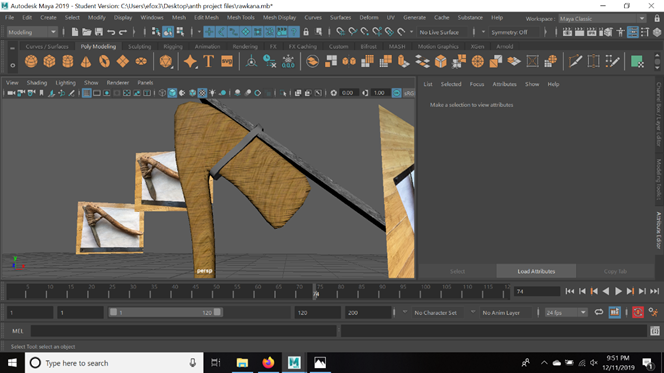Go to the start of playback range
Screen dimensions: 664x373
click(570, 291)
